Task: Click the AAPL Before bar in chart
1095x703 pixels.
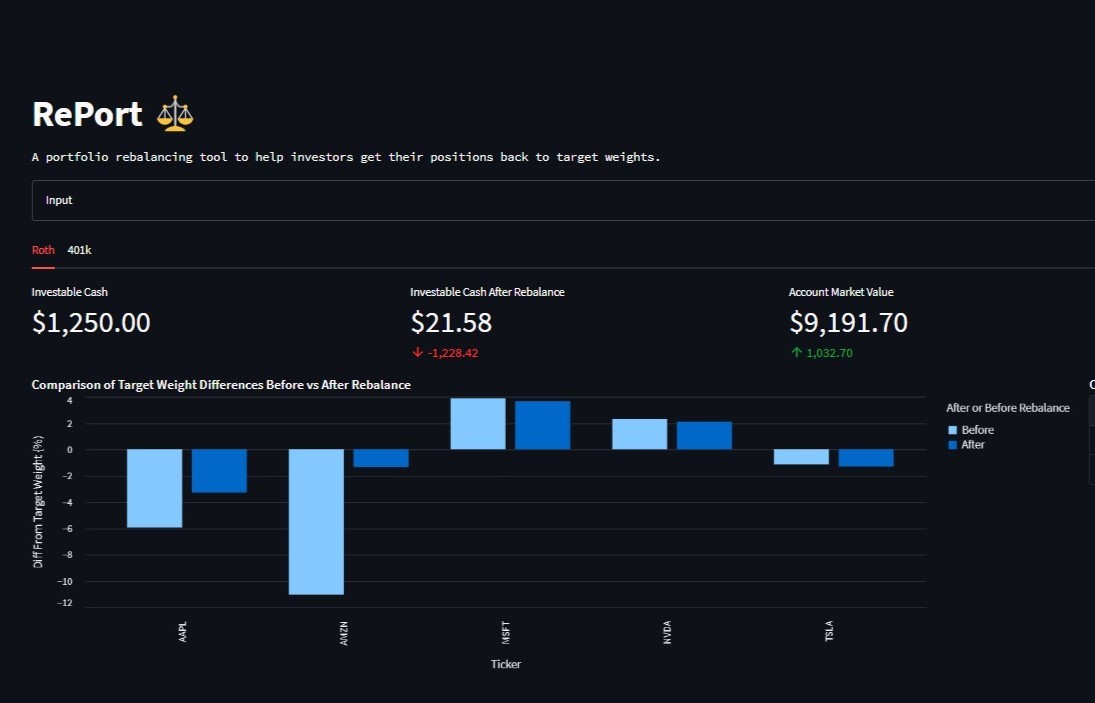Action: [154, 488]
